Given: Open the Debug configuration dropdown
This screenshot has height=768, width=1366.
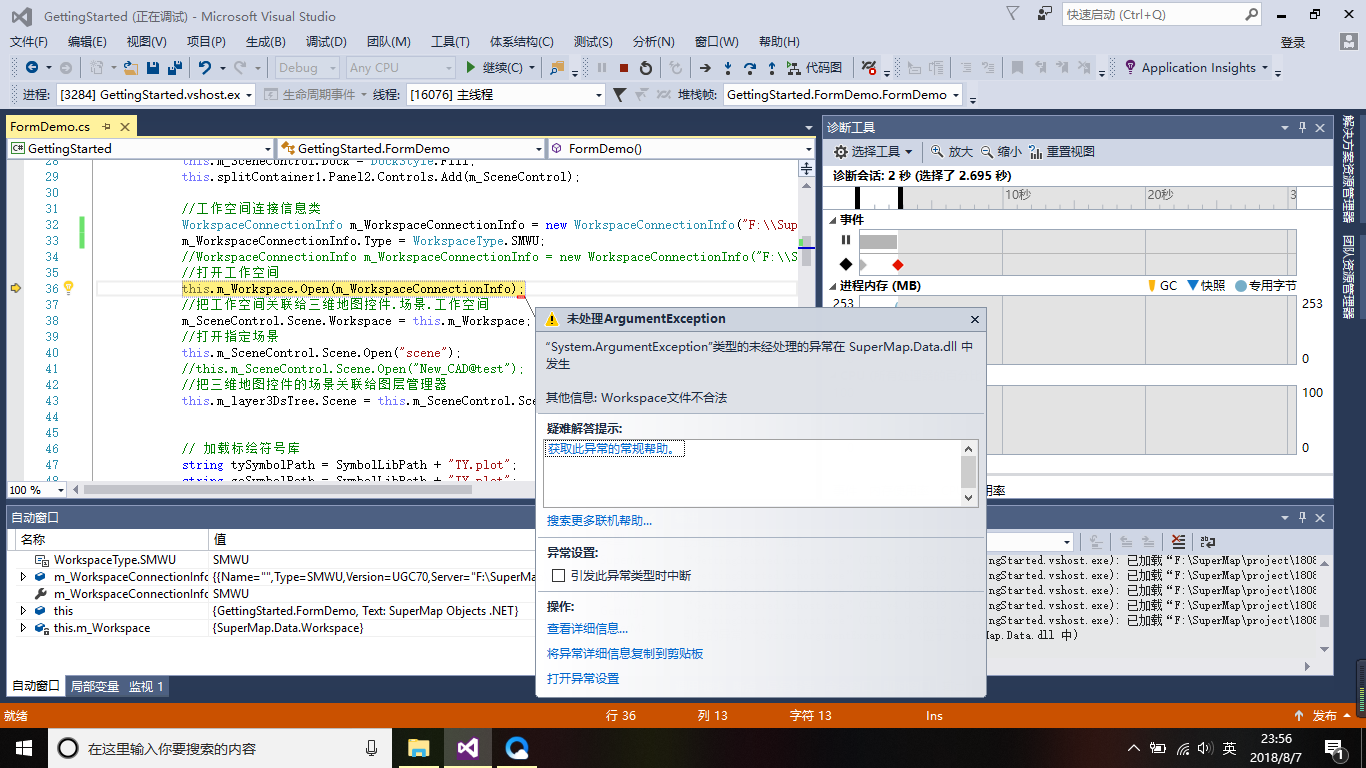Looking at the screenshot, I should [x=306, y=68].
